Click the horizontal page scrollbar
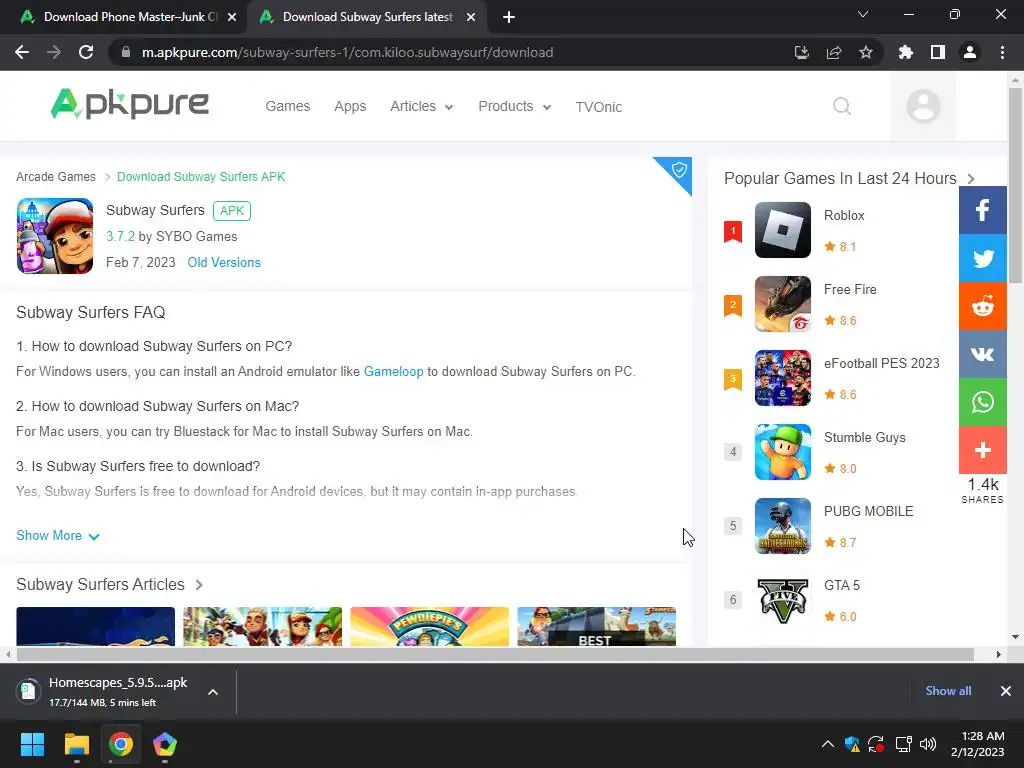This screenshot has width=1024, height=768. [495, 654]
